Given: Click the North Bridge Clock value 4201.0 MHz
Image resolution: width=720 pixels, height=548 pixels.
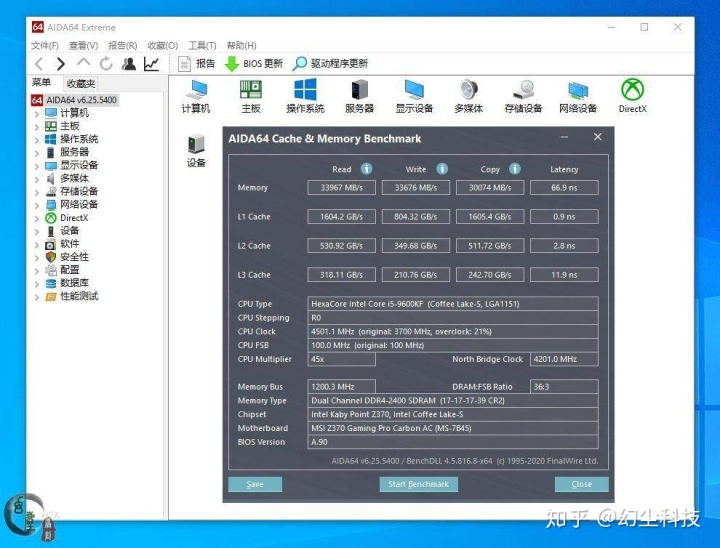Looking at the screenshot, I should (x=564, y=359).
